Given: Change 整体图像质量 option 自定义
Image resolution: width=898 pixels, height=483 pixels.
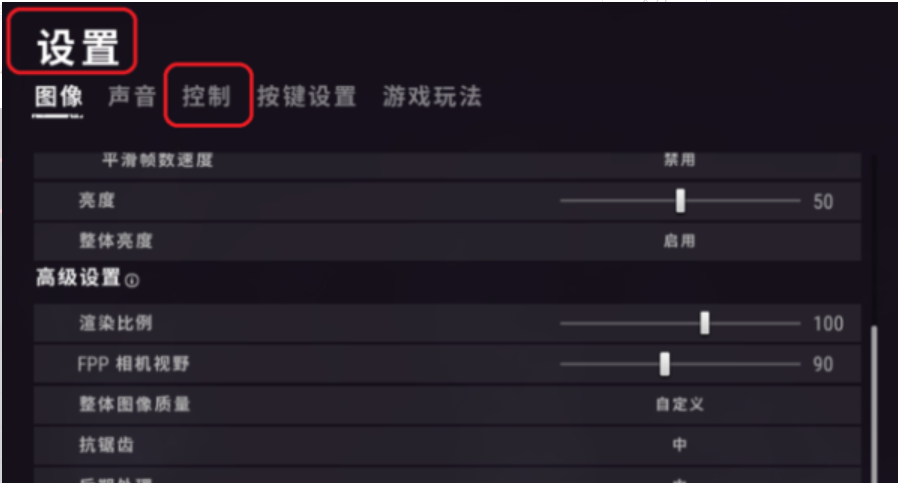Looking at the screenshot, I should (x=679, y=405).
